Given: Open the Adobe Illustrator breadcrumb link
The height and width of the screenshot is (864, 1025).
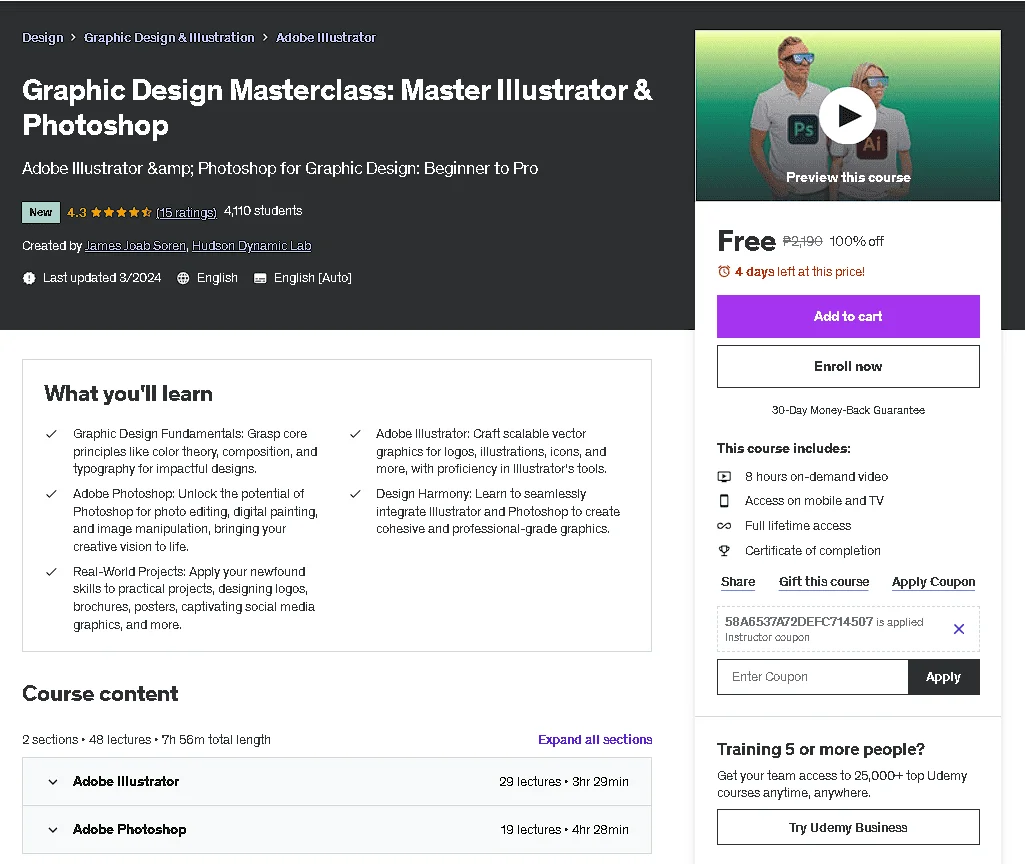Looking at the screenshot, I should click(326, 37).
